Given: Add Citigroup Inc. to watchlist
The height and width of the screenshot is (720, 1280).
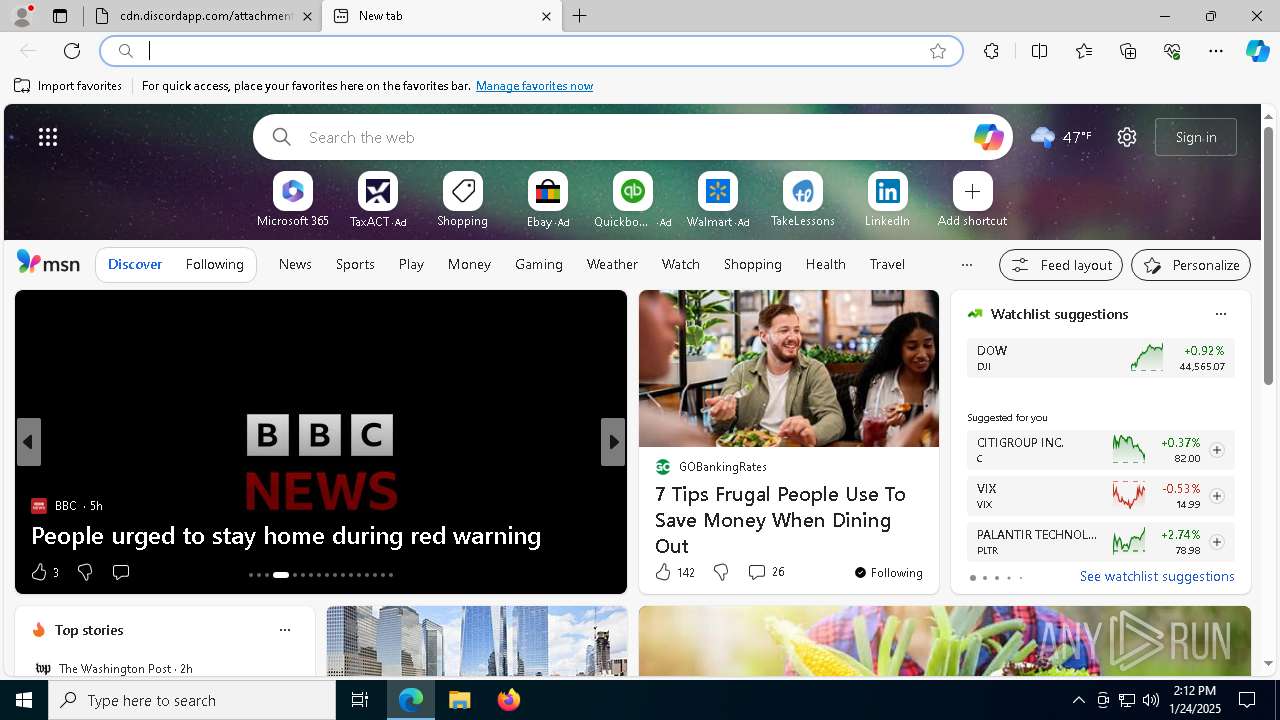Looking at the screenshot, I should click(x=1216, y=450).
